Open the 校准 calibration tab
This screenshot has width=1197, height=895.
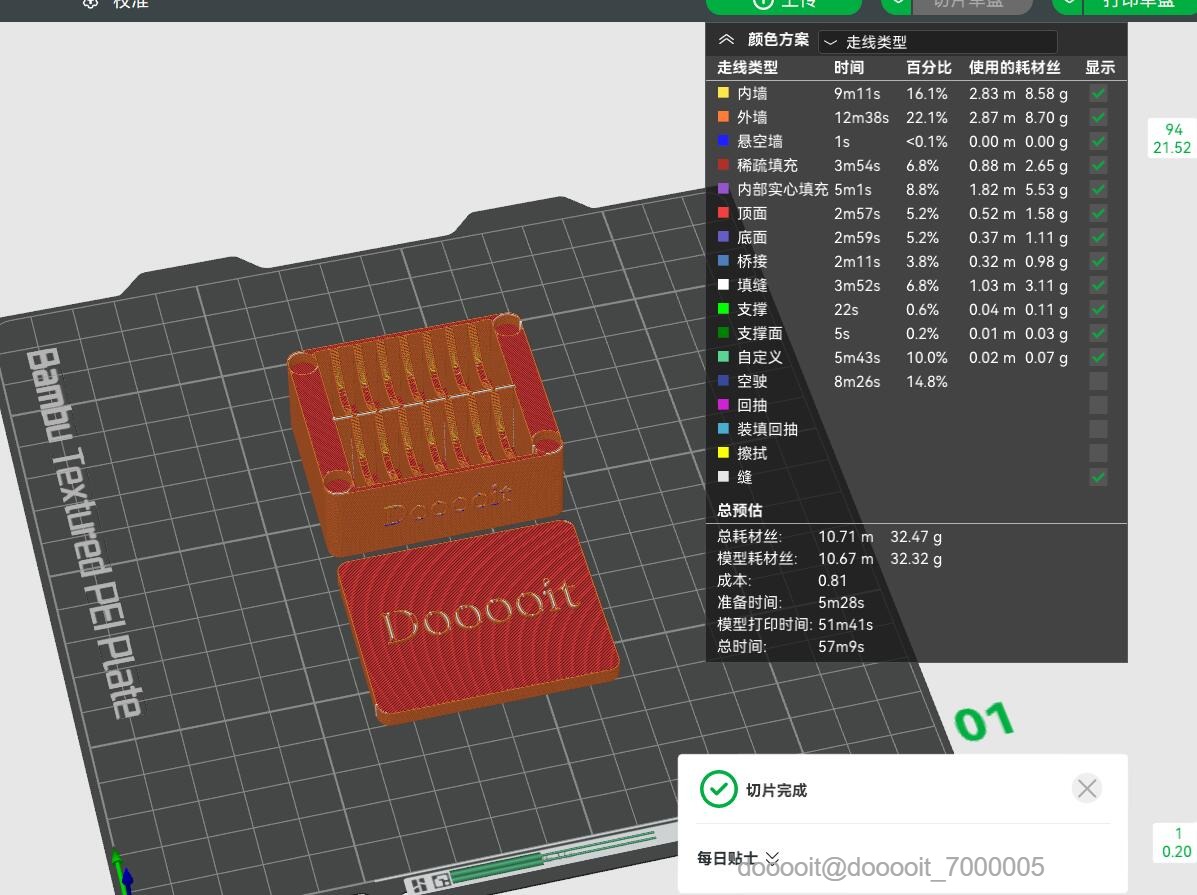129,4
